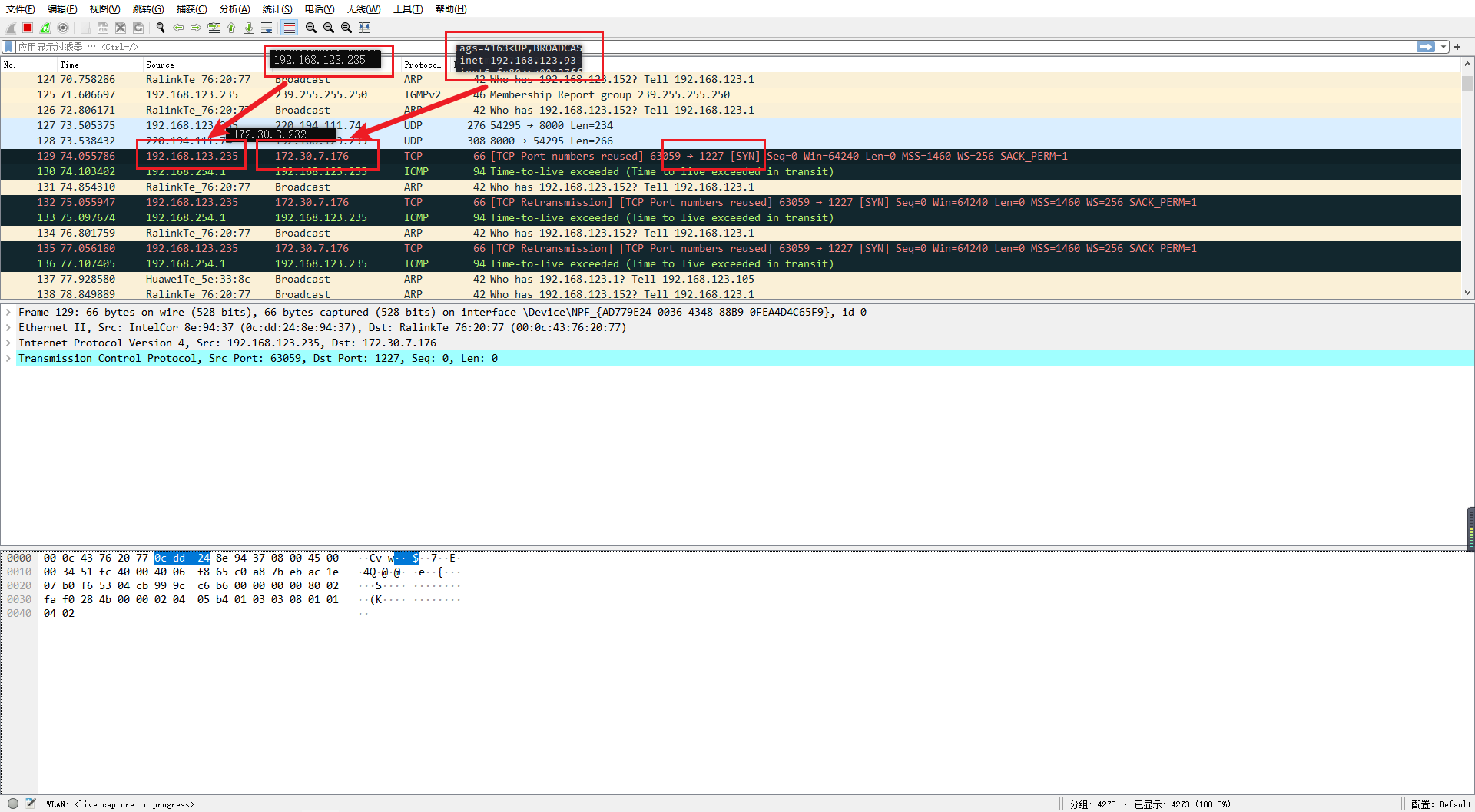Image resolution: width=1475 pixels, height=812 pixels.
Task: Open the 统计(S) menu
Action: (277, 9)
